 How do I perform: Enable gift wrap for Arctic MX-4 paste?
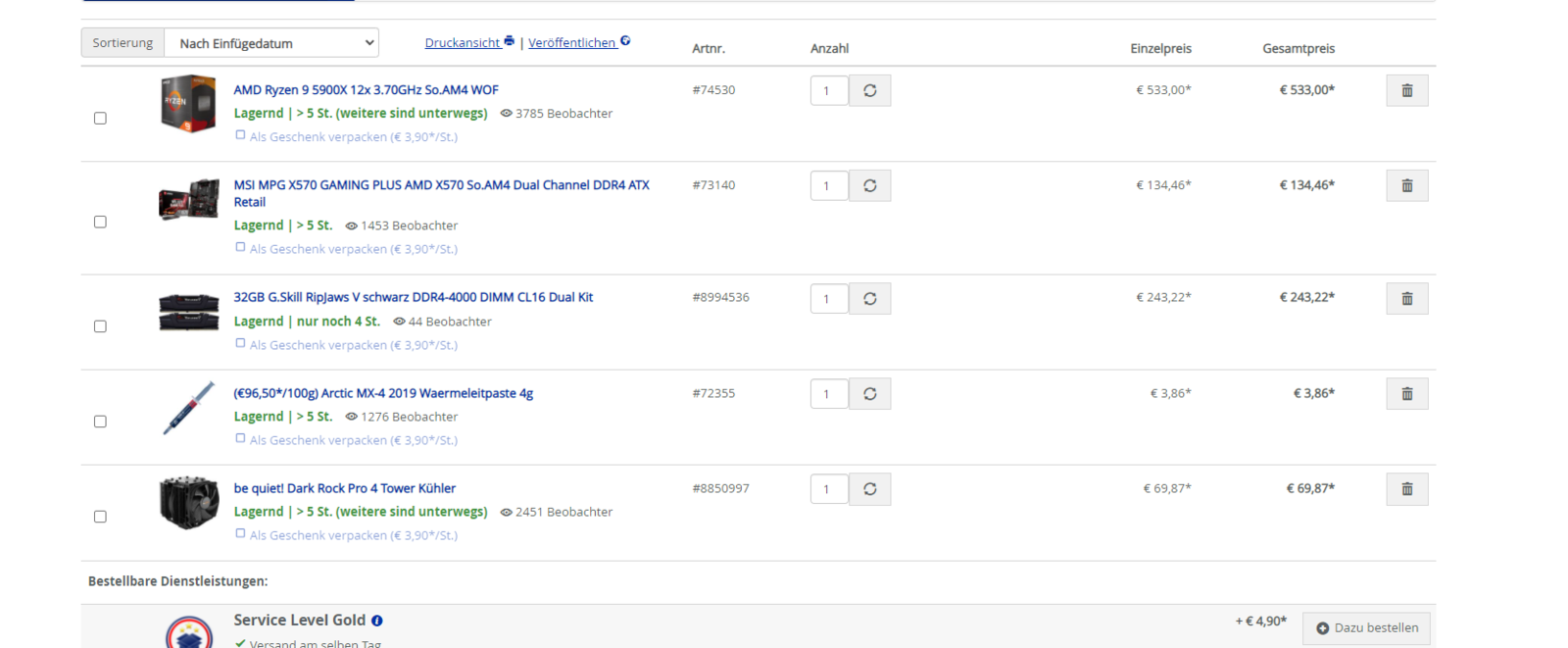(x=240, y=438)
